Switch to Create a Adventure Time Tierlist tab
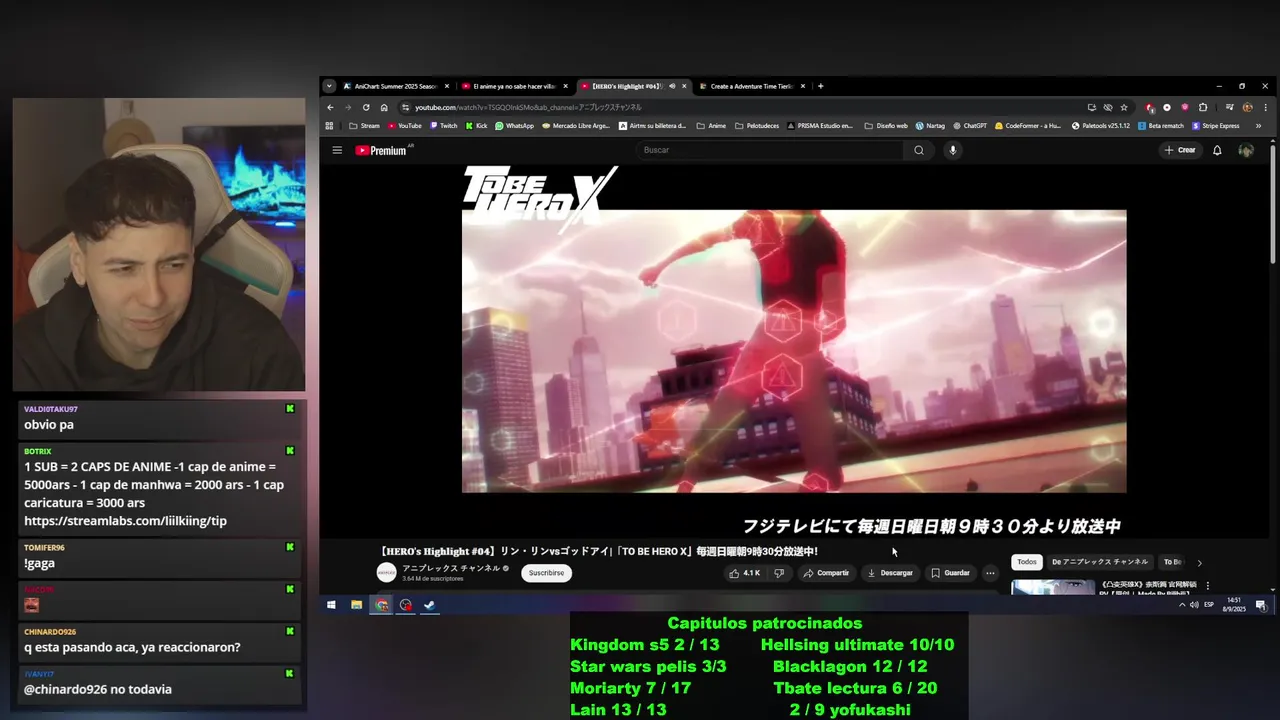Image resolution: width=1280 pixels, height=720 pixels. tap(751, 86)
